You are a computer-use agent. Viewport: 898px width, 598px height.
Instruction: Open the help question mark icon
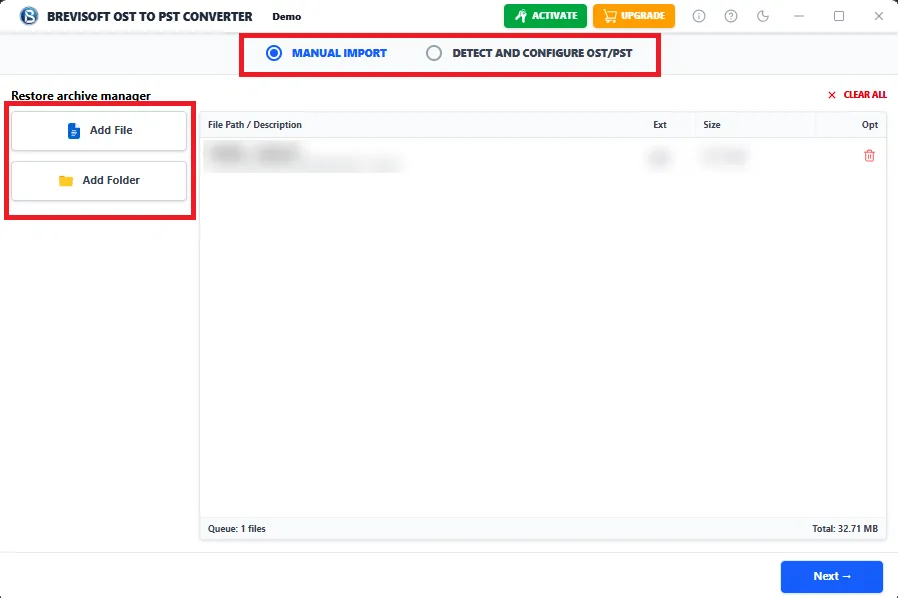tap(731, 16)
